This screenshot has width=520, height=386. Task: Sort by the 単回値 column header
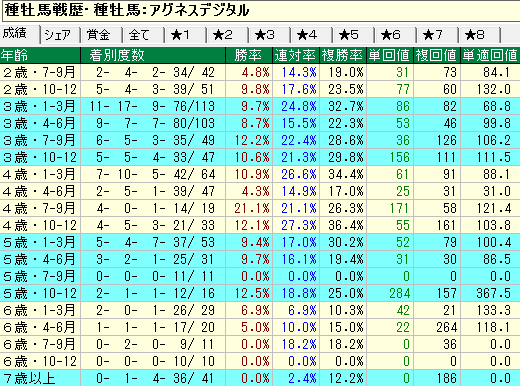[x=390, y=55]
